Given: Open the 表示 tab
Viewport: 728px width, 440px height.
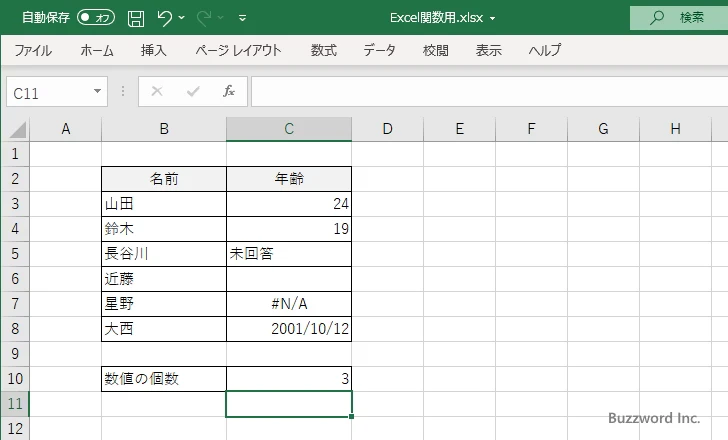Looking at the screenshot, I should click(x=488, y=50).
